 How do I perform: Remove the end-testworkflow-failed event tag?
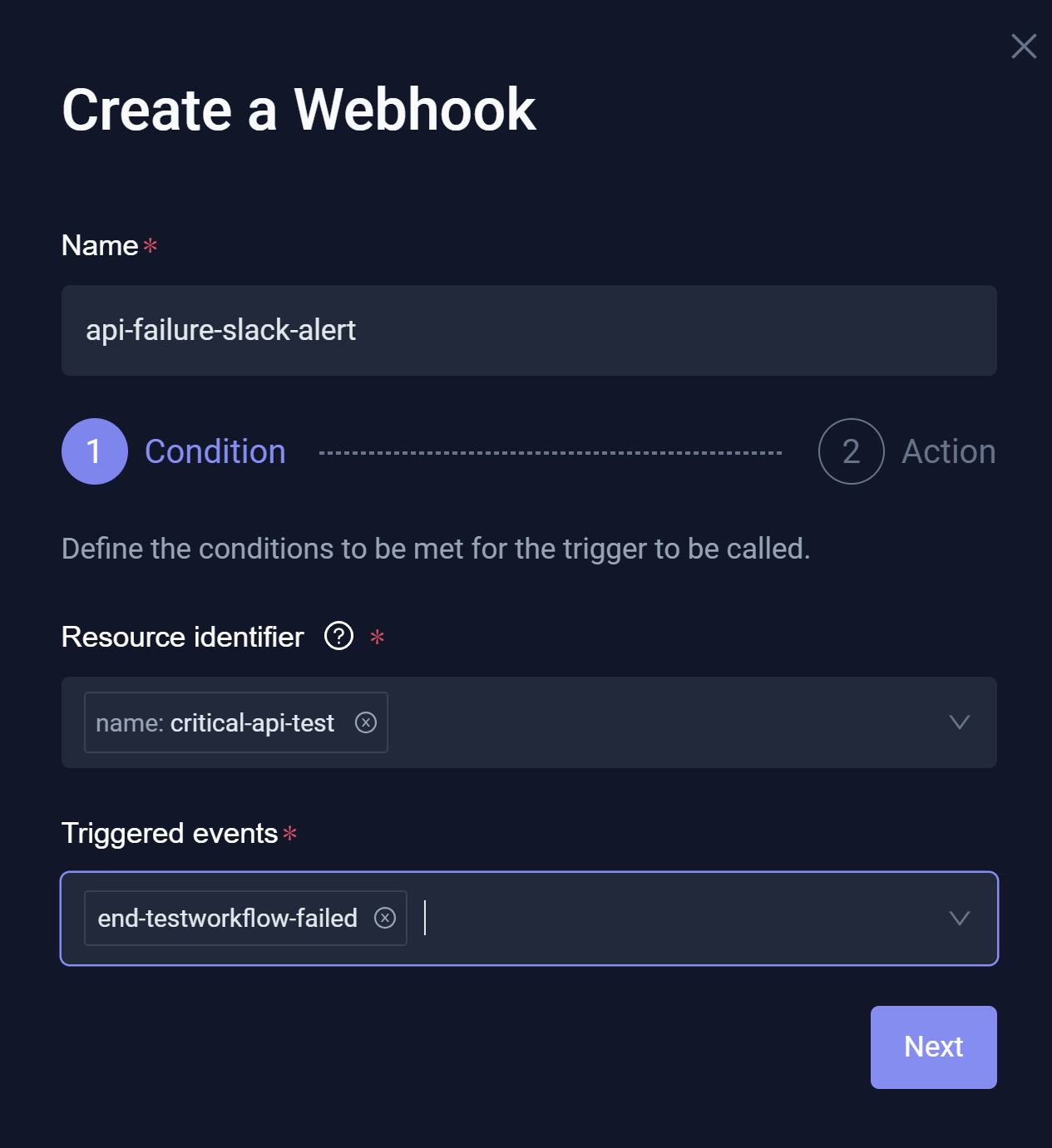385,918
